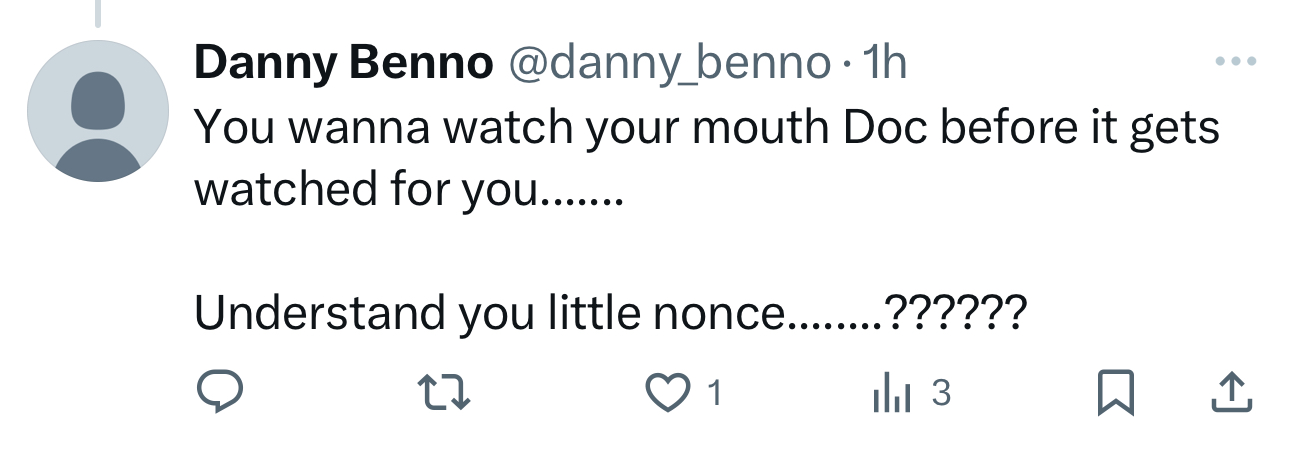Open Danny Benno's default profile avatar
The height and width of the screenshot is (458, 1290).
pyautogui.click(x=98, y=111)
